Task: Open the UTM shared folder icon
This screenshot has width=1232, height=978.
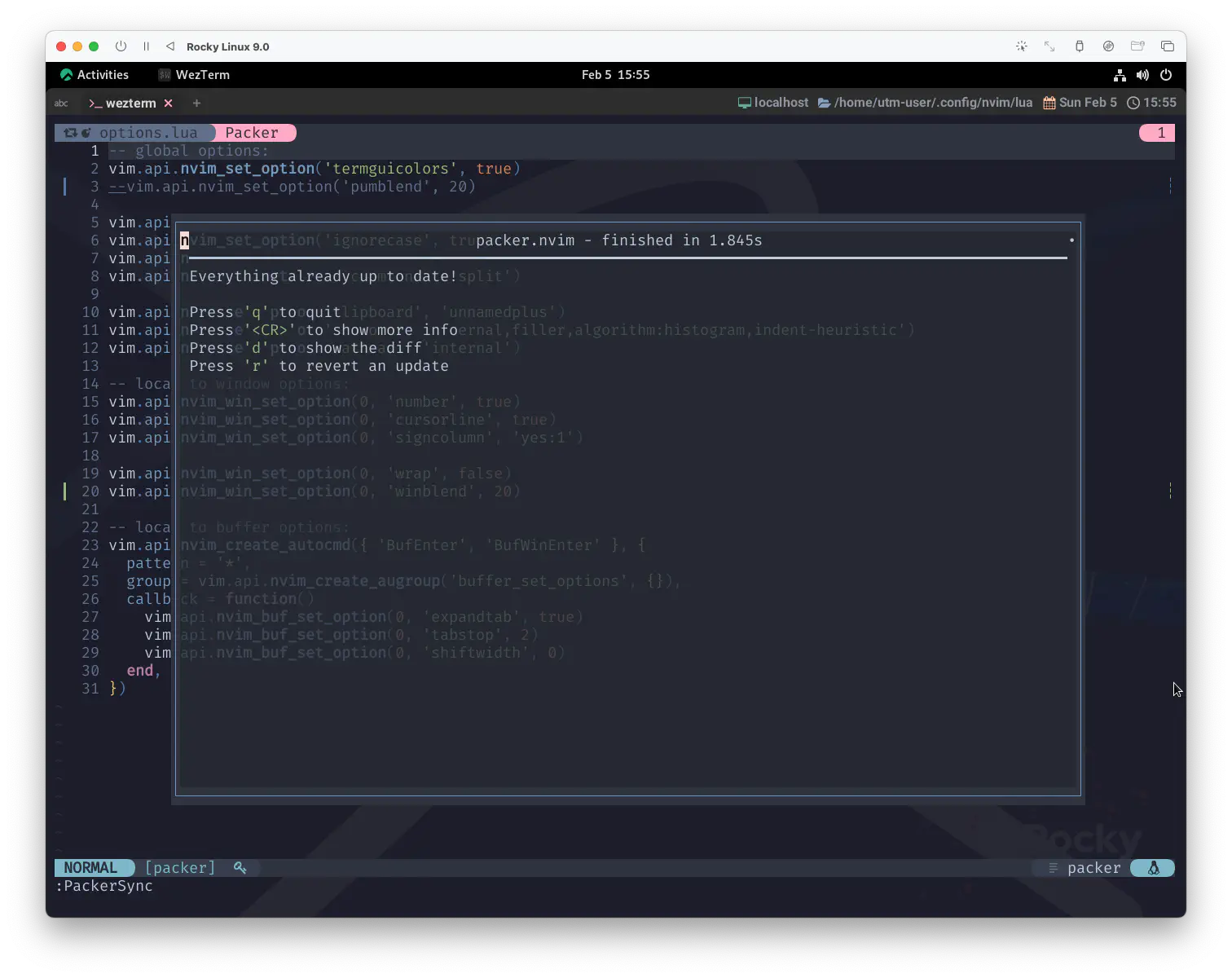Action: pos(1137,46)
